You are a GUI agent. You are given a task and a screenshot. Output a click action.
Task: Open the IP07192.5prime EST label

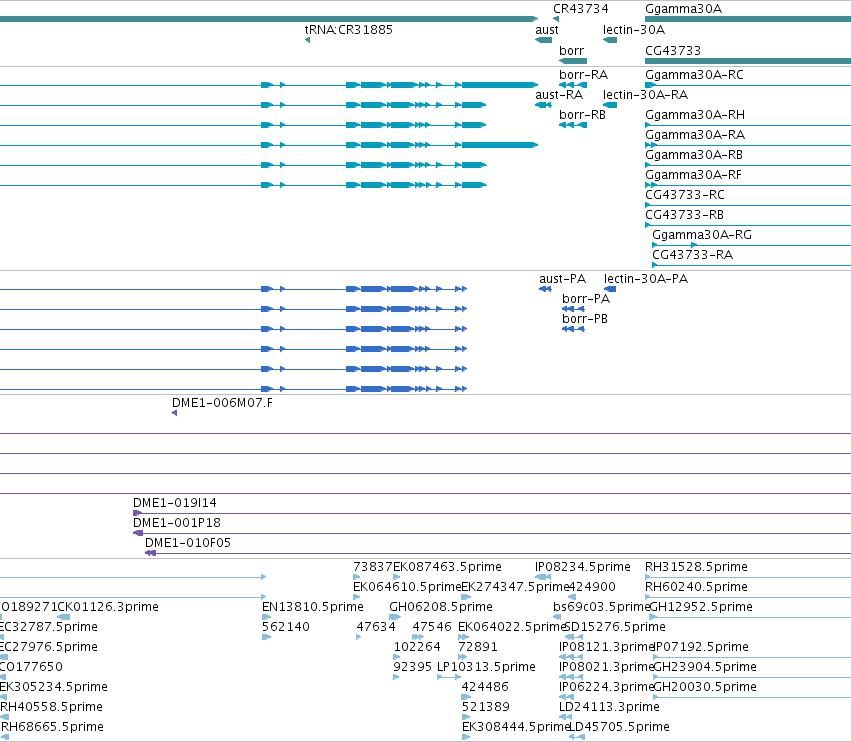click(x=701, y=647)
